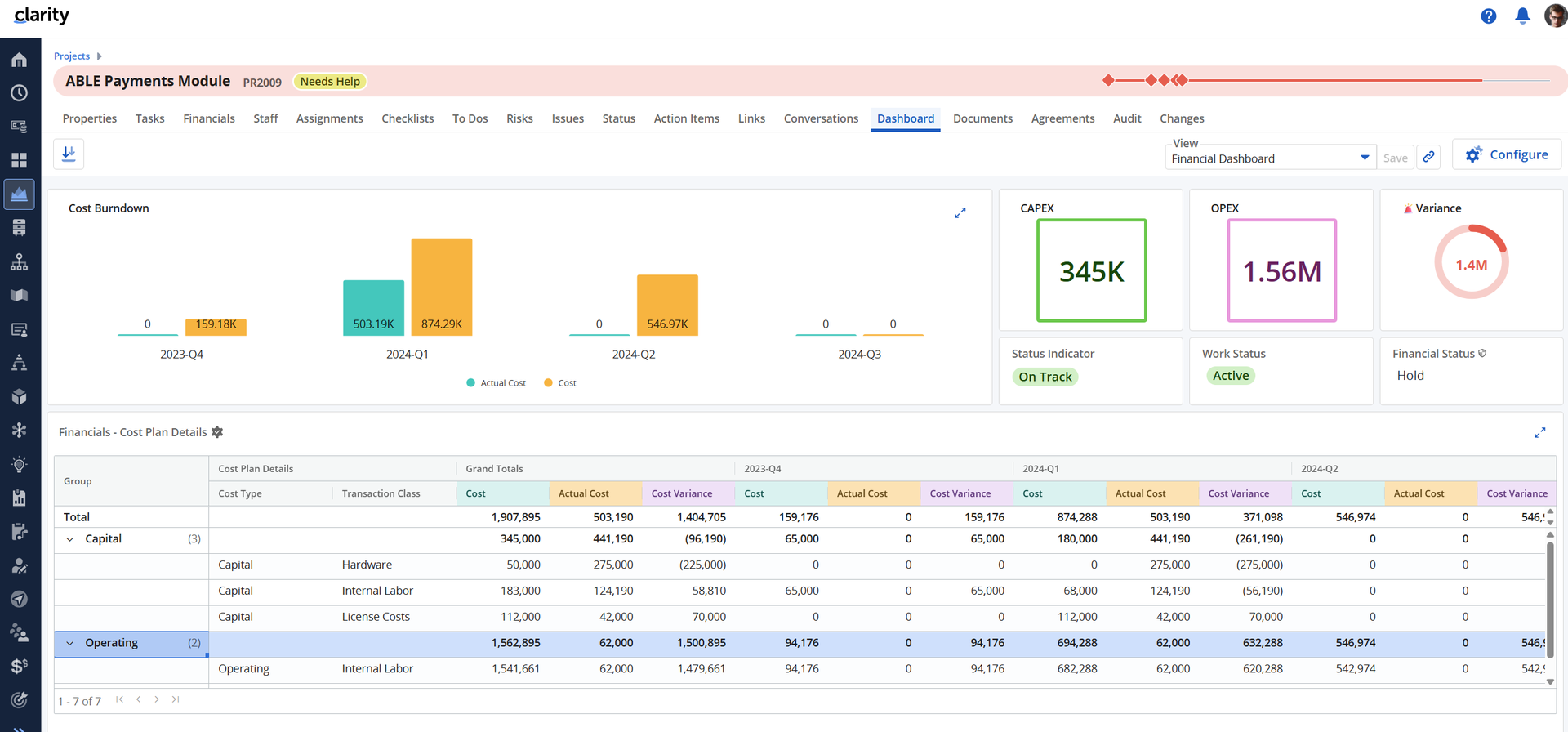Screen dimensions: 1568x732
Task: Click the notifications bell icon
Action: click(x=1522, y=16)
